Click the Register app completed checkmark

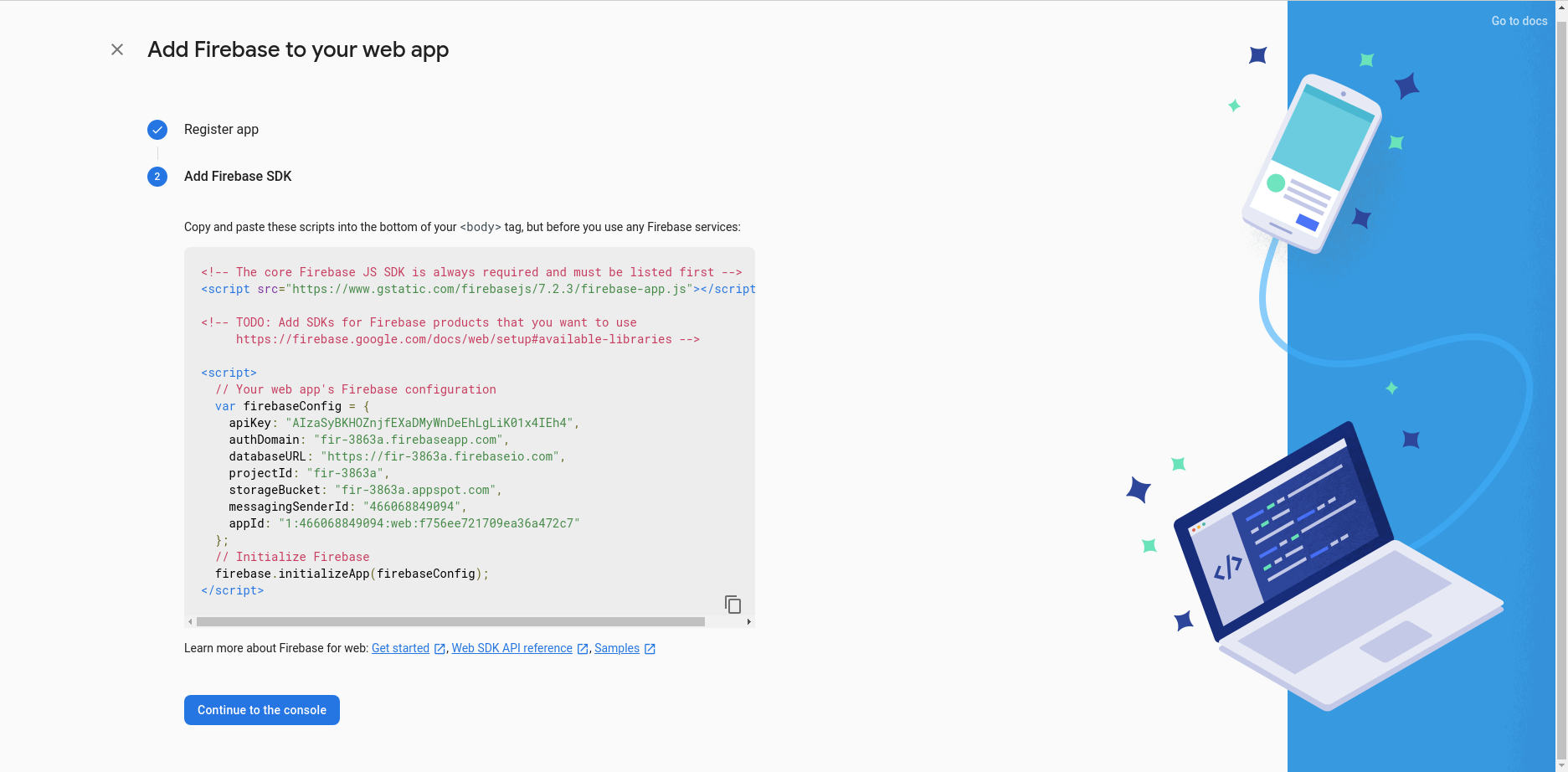coord(157,130)
